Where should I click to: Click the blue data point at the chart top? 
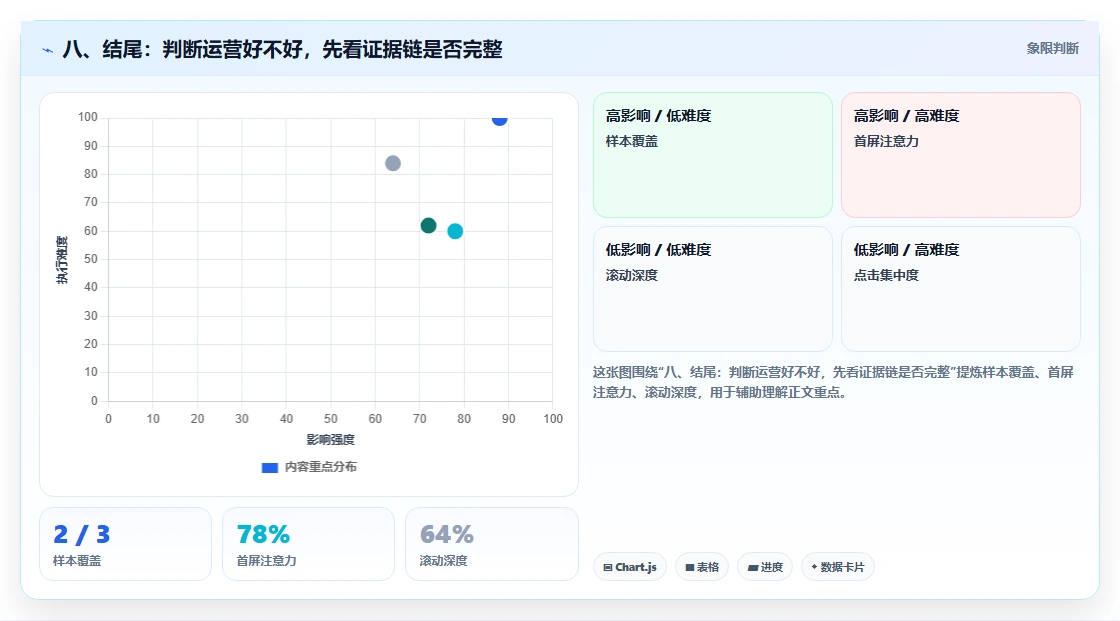coord(499,119)
